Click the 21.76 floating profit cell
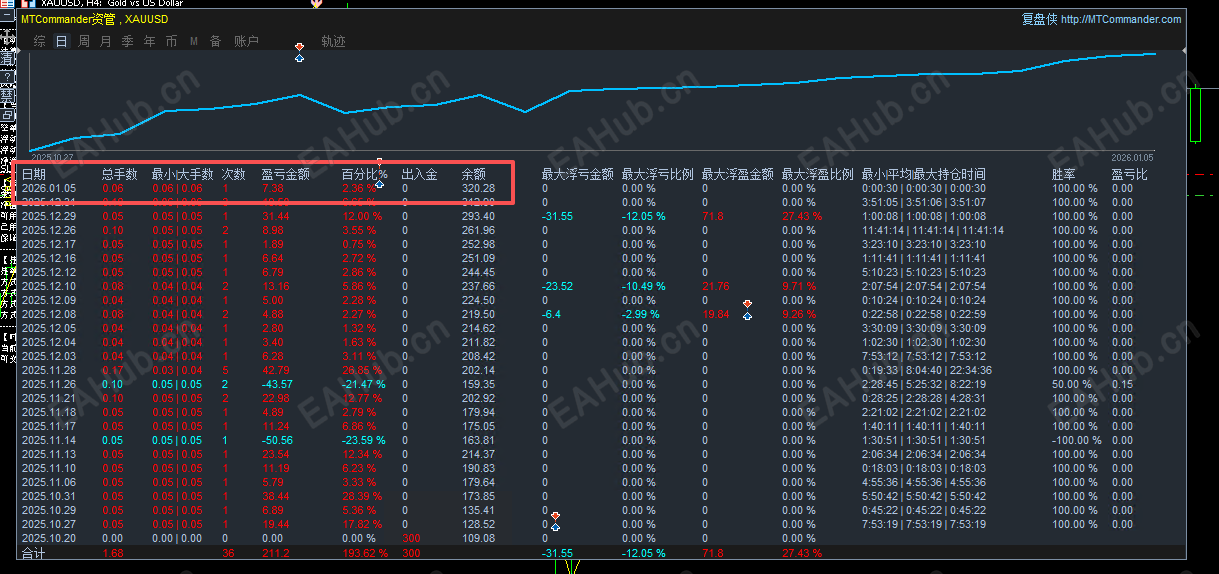This screenshot has height=574, width=1219. 715,286
